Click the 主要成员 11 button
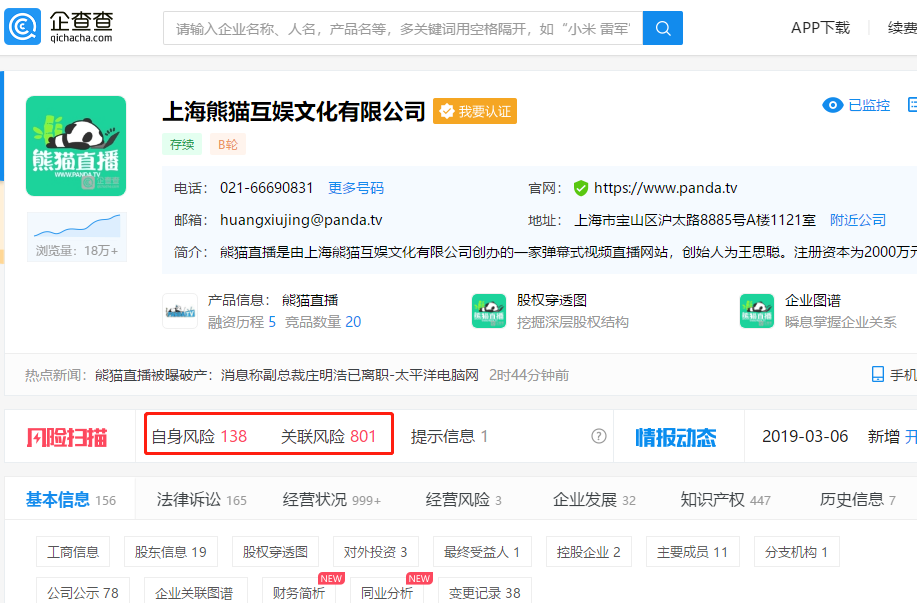Image resolution: width=917 pixels, height=603 pixels. [x=692, y=552]
